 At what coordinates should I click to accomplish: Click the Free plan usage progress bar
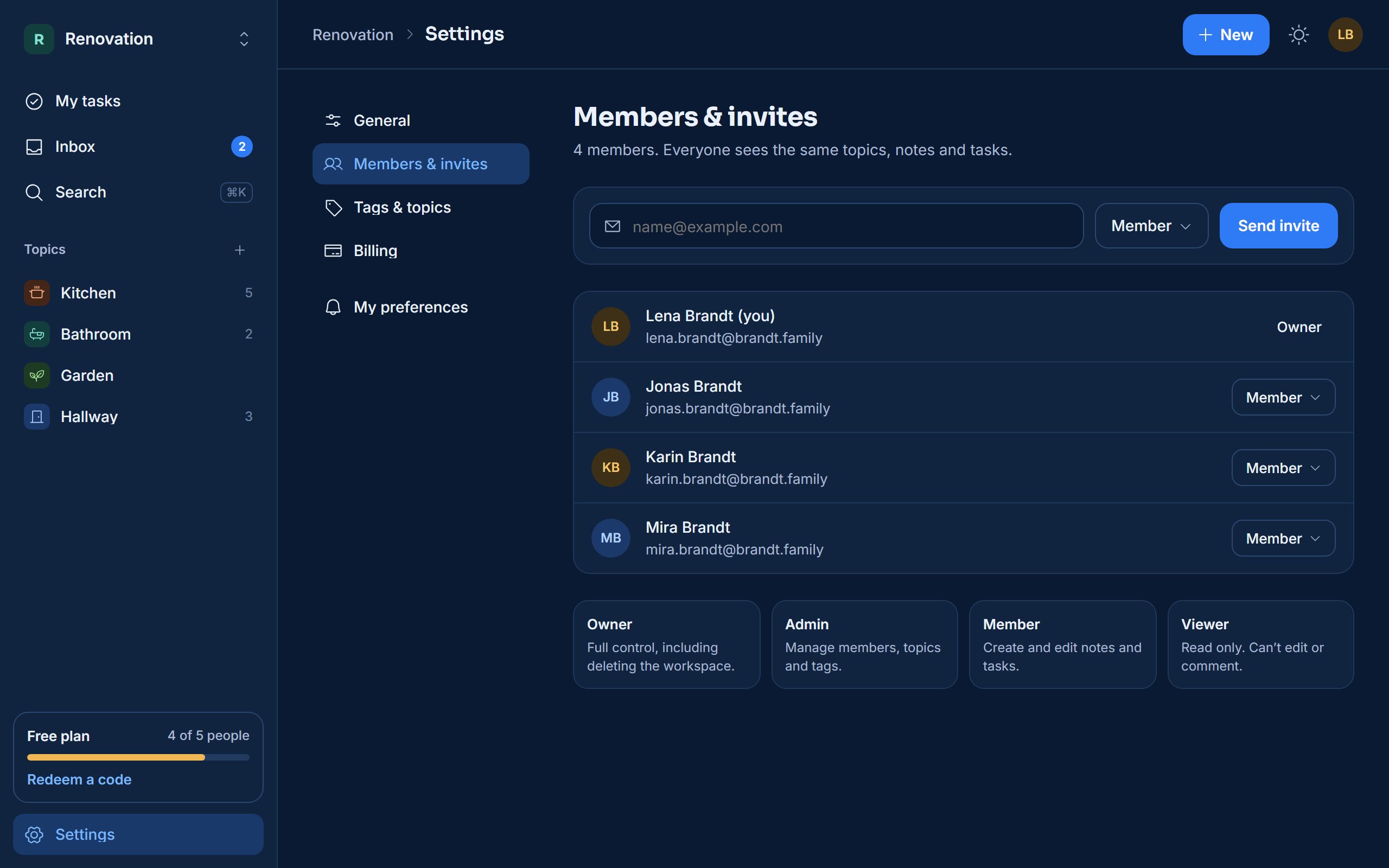tap(138, 757)
